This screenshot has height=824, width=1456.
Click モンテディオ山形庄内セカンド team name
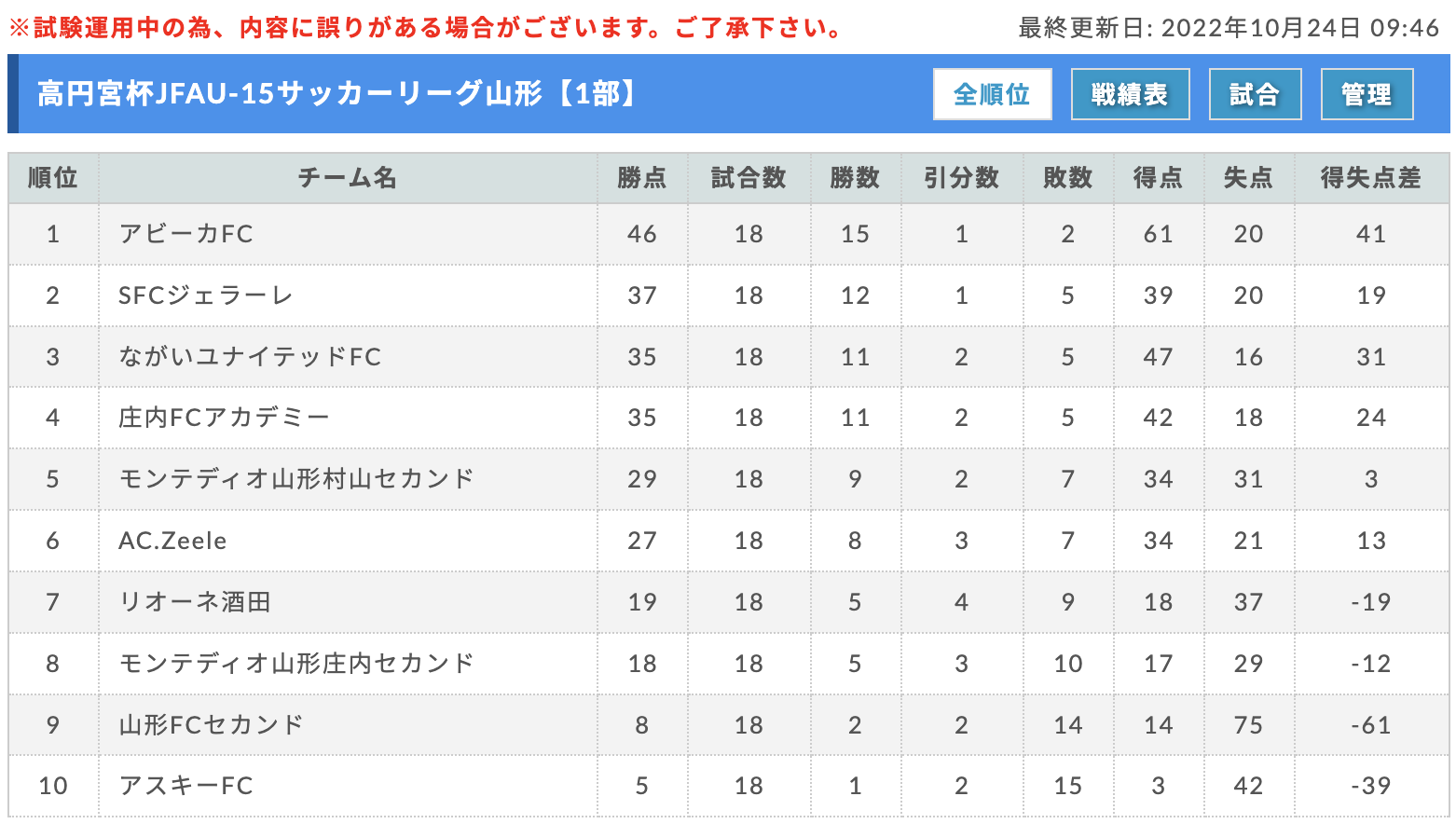pyautogui.click(x=296, y=664)
